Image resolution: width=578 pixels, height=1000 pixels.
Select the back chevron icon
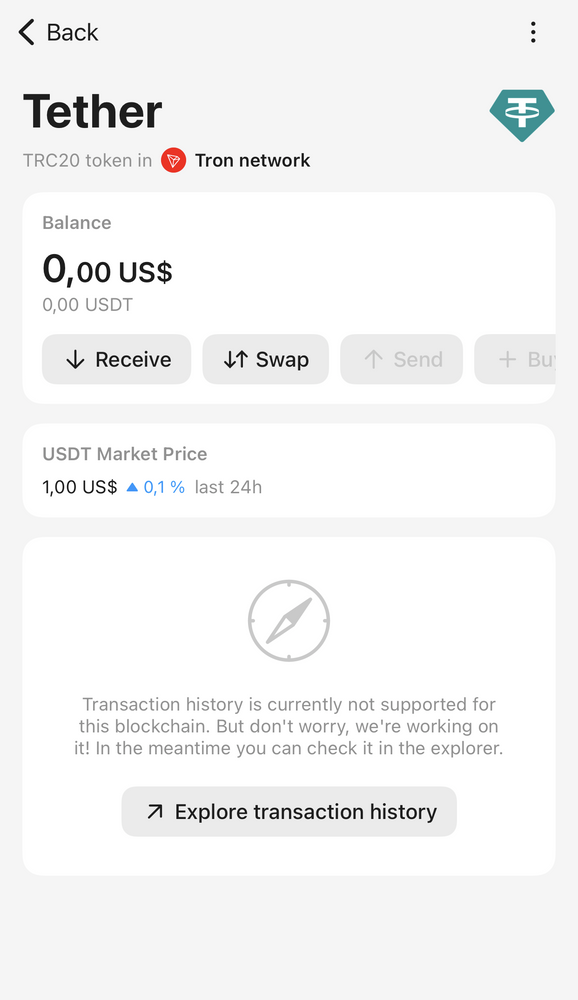(x=25, y=32)
